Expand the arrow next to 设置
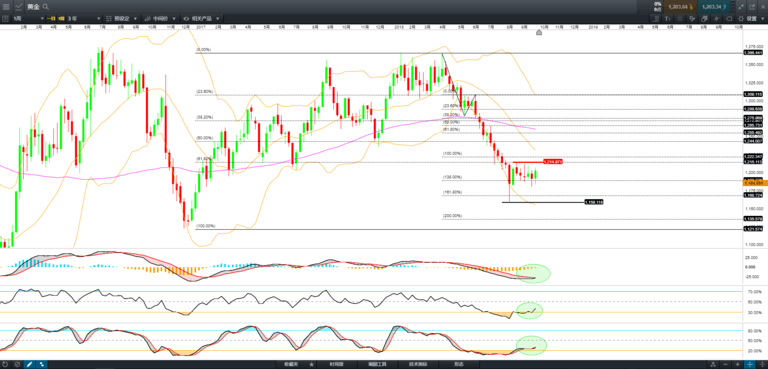Image resolution: width=768 pixels, height=369 pixels. [763, 19]
